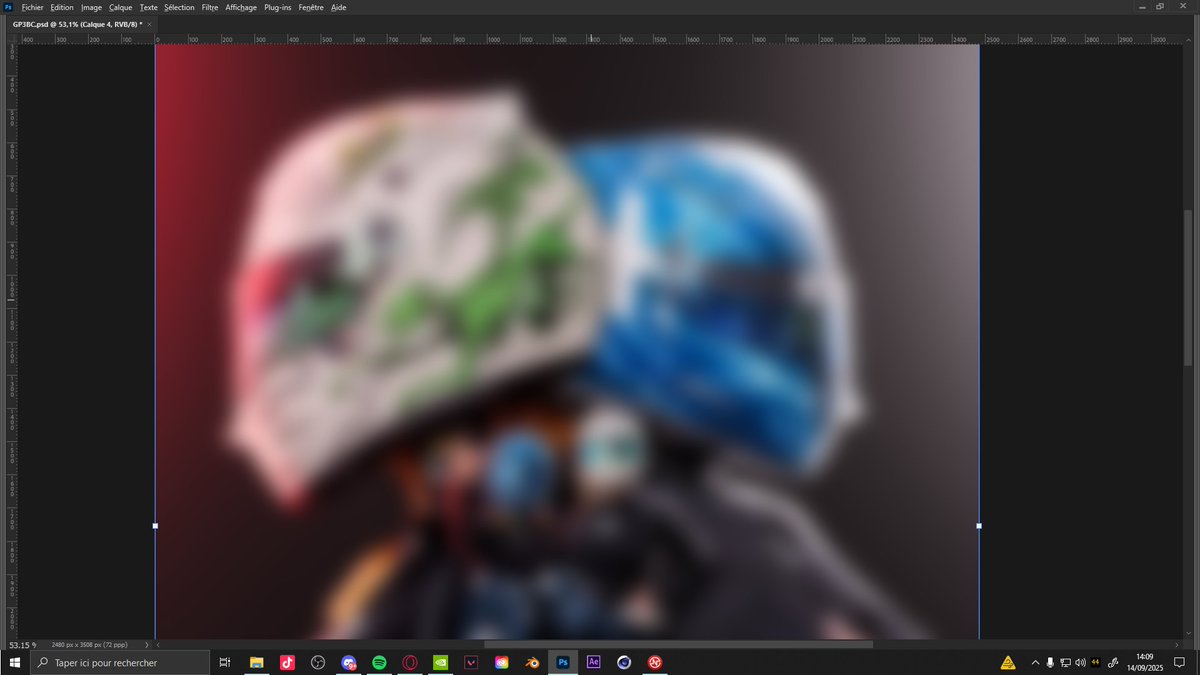The height and width of the screenshot is (675, 1200).
Task: Select the GP3BC.psd document tab
Action: point(76,23)
